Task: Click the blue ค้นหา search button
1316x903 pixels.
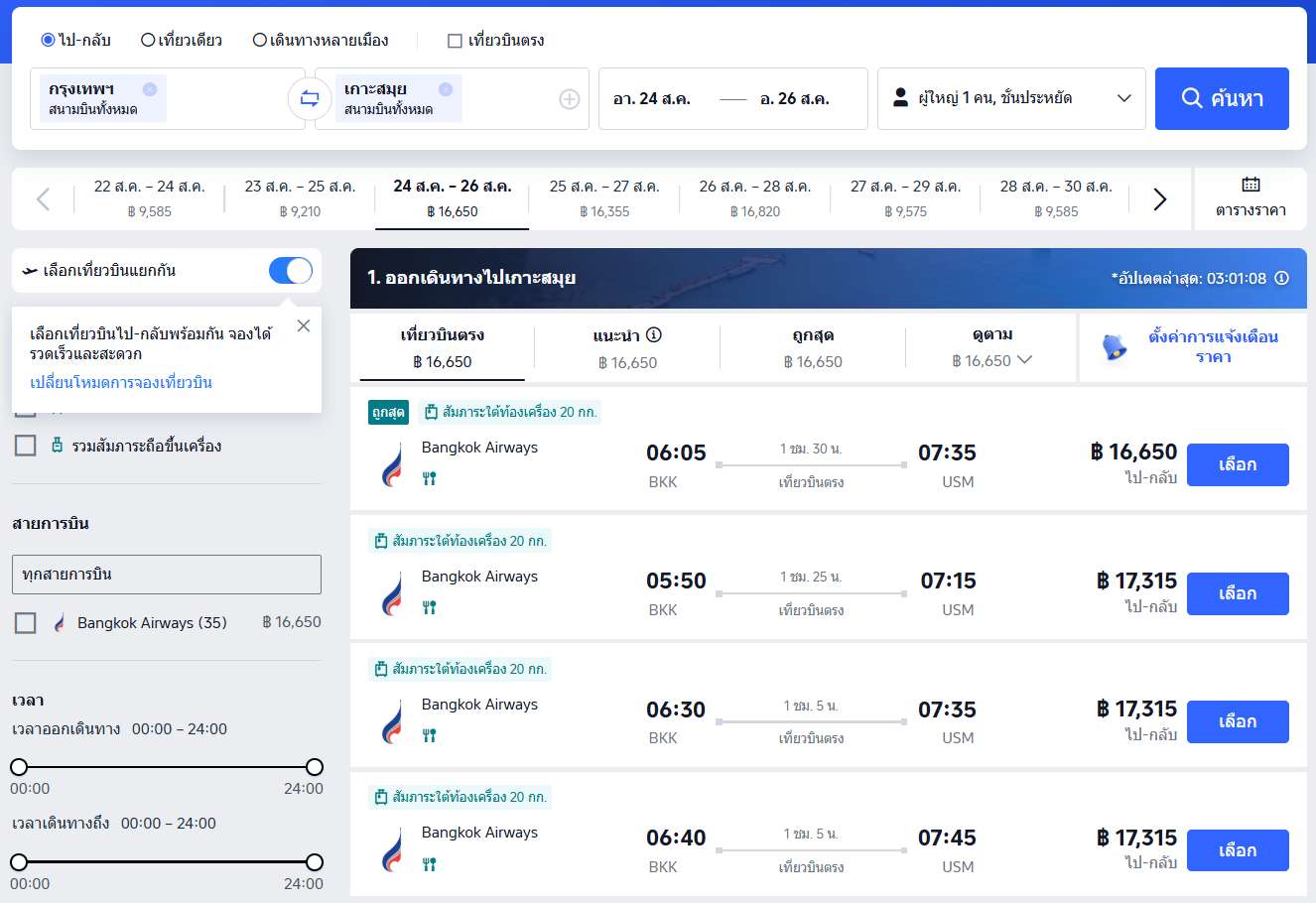Action: (x=1222, y=98)
